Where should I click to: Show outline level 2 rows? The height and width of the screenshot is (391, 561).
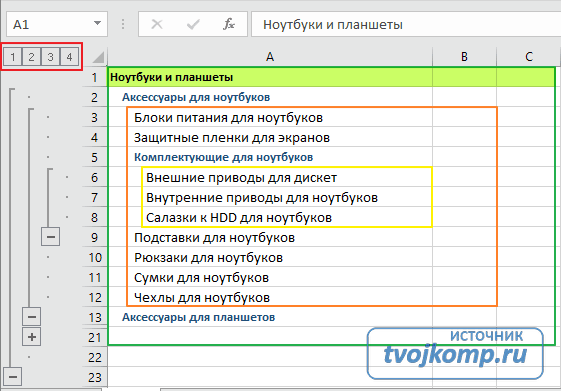(31, 57)
